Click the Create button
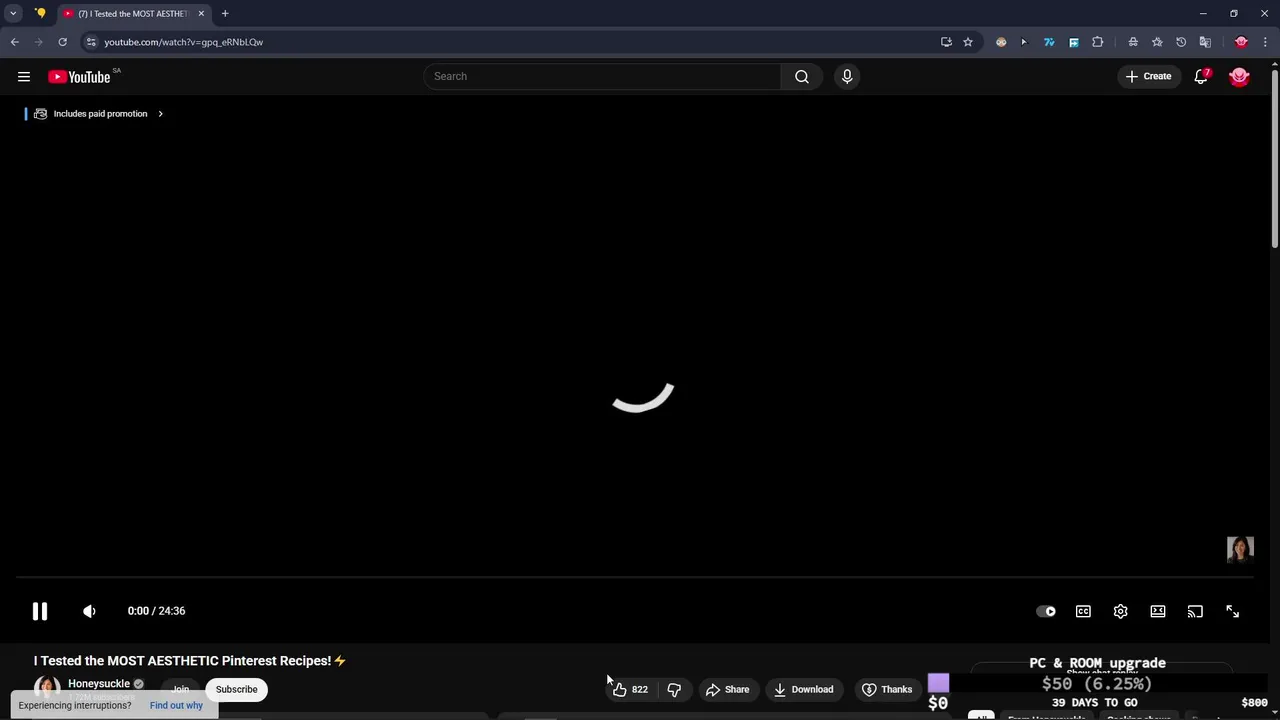 (1148, 77)
